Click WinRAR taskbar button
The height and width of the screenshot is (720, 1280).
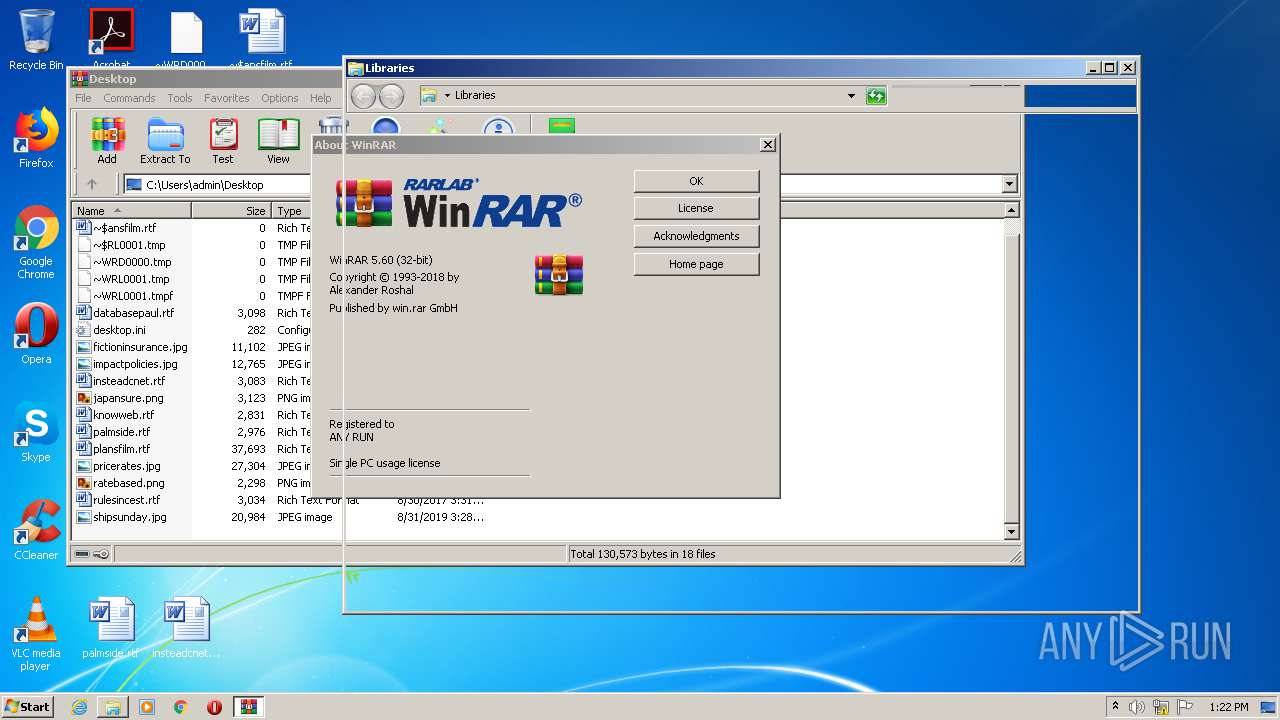click(x=249, y=707)
